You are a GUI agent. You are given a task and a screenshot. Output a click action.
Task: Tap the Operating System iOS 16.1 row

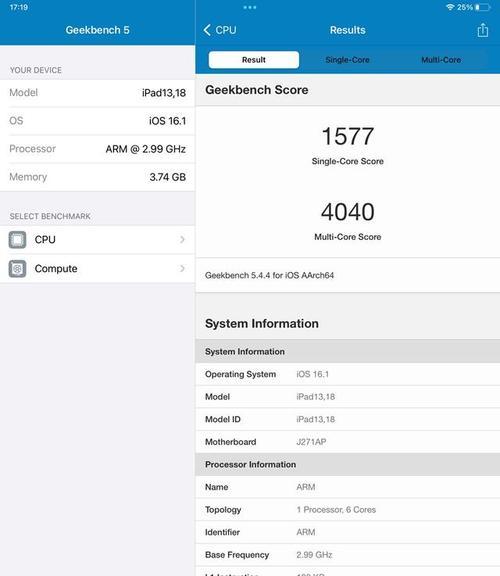[x=348, y=374]
